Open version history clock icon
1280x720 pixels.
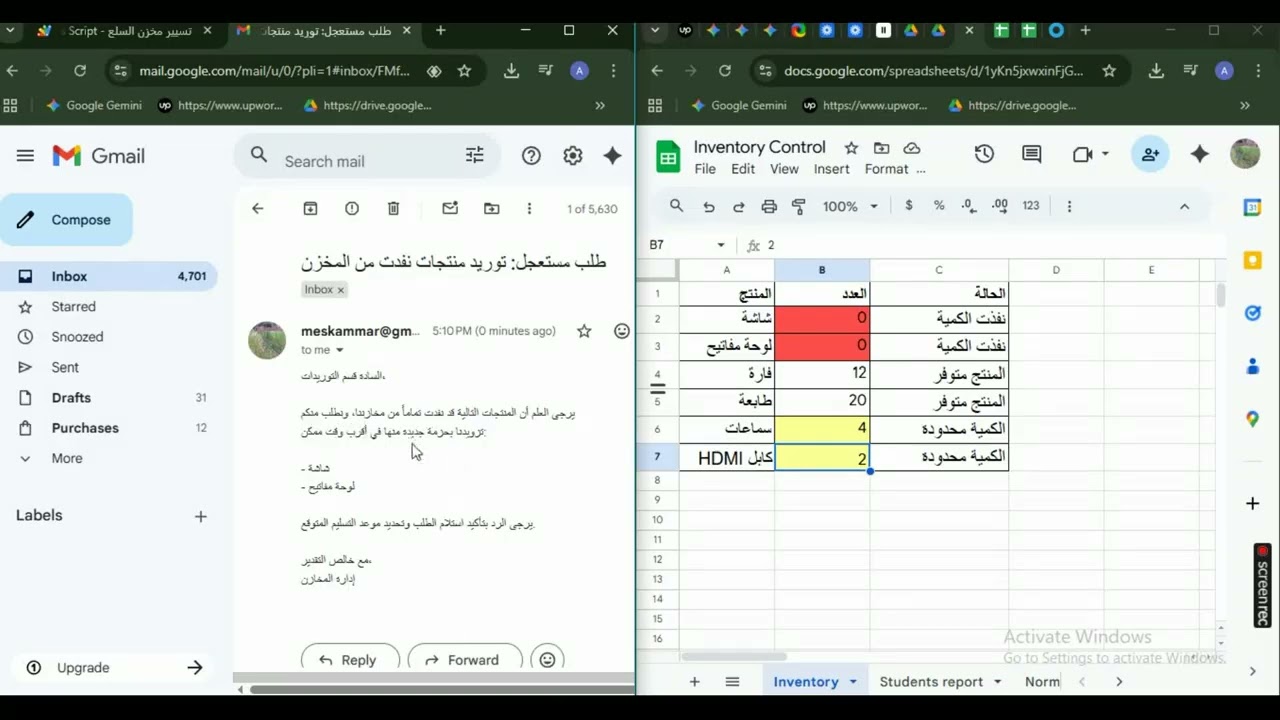(x=984, y=154)
